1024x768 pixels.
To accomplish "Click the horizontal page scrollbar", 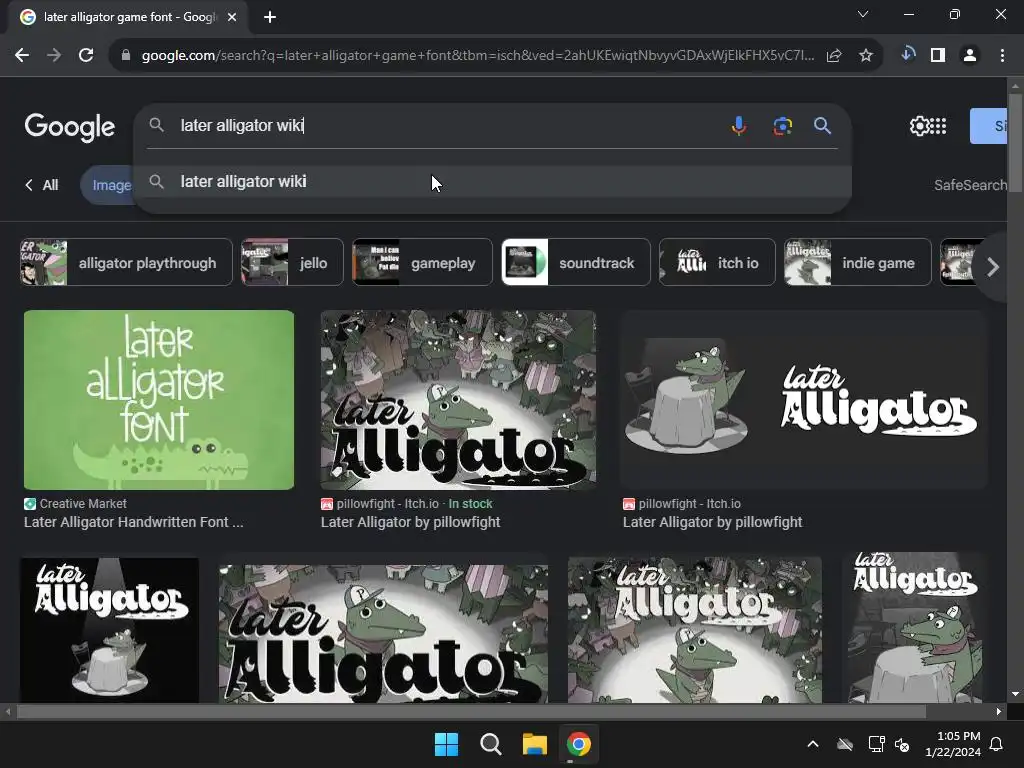I will coord(471,711).
